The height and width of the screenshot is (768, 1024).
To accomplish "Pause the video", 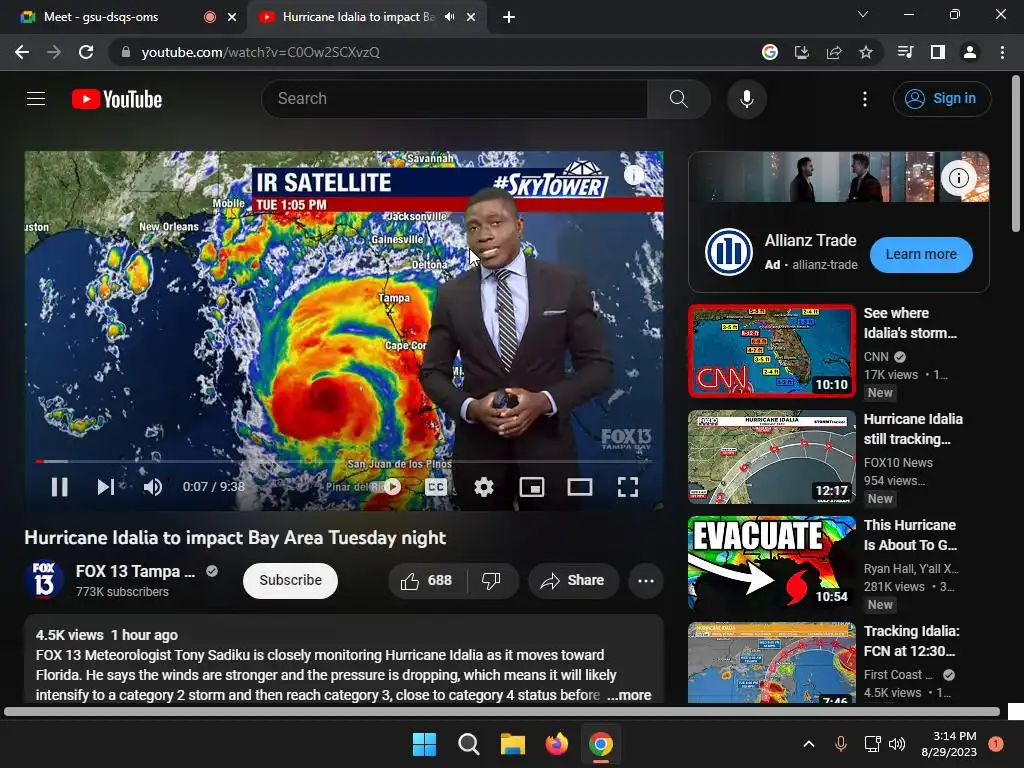I will (x=59, y=487).
